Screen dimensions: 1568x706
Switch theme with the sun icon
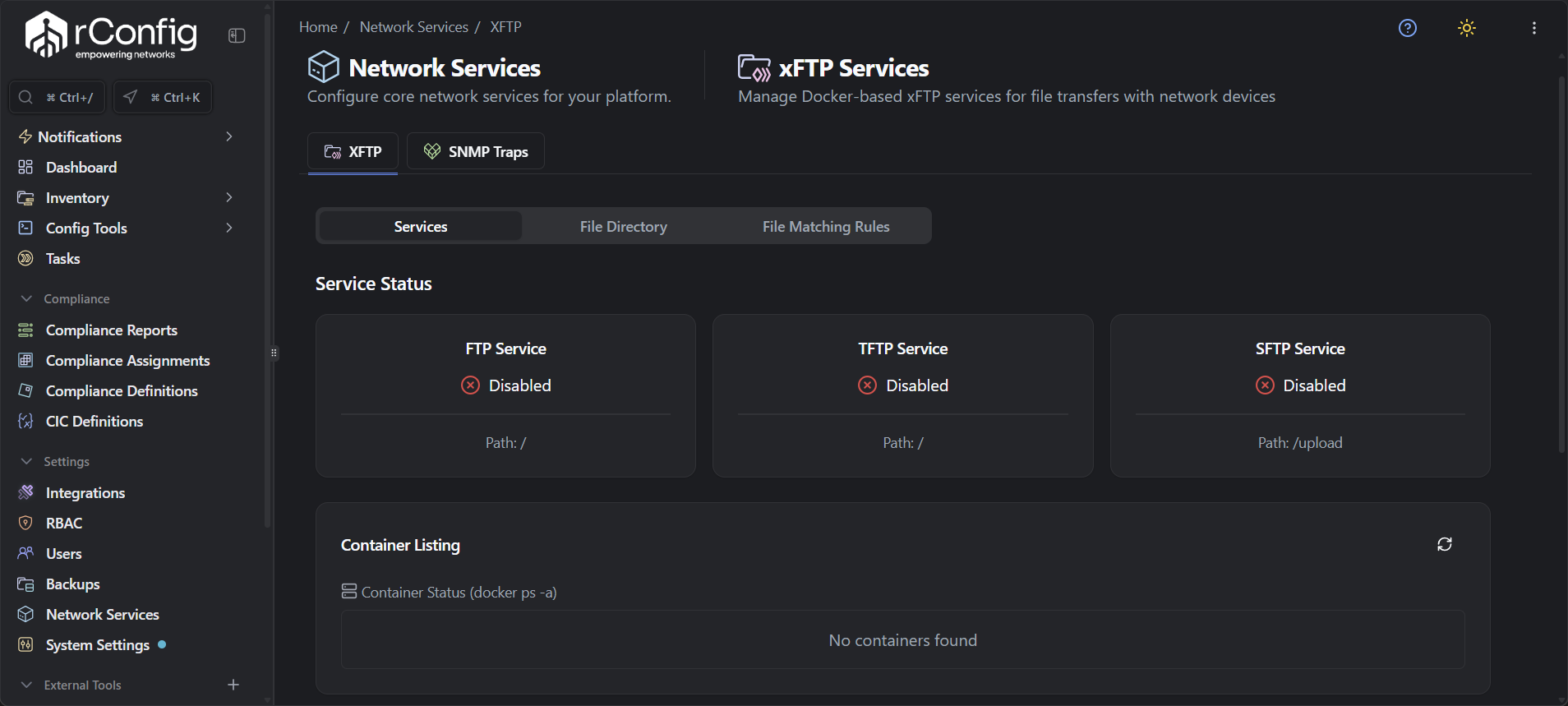1467,28
